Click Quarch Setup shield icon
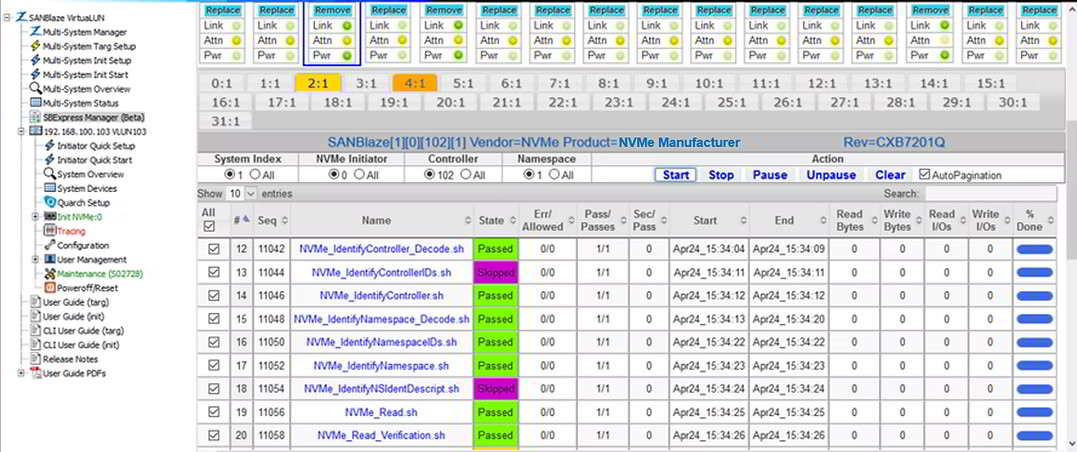The height and width of the screenshot is (452, 1077). click(50, 203)
